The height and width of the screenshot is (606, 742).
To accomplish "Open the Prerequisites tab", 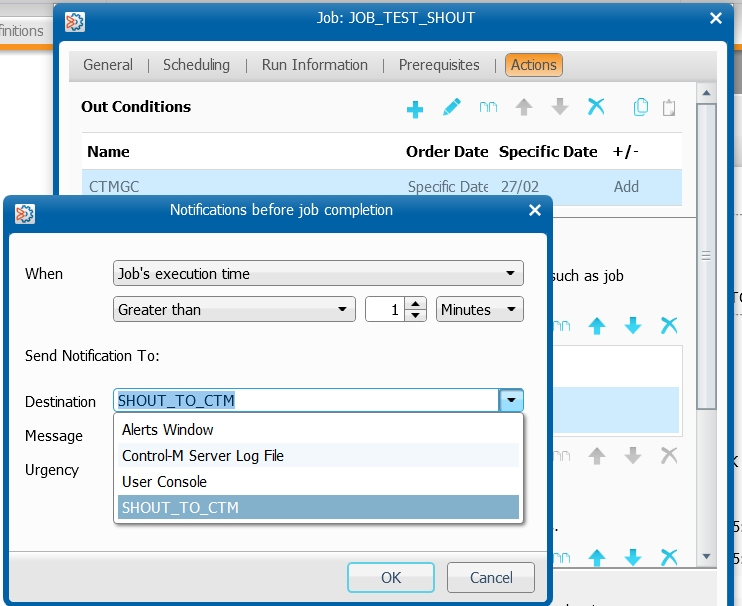I will coord(439,65).
